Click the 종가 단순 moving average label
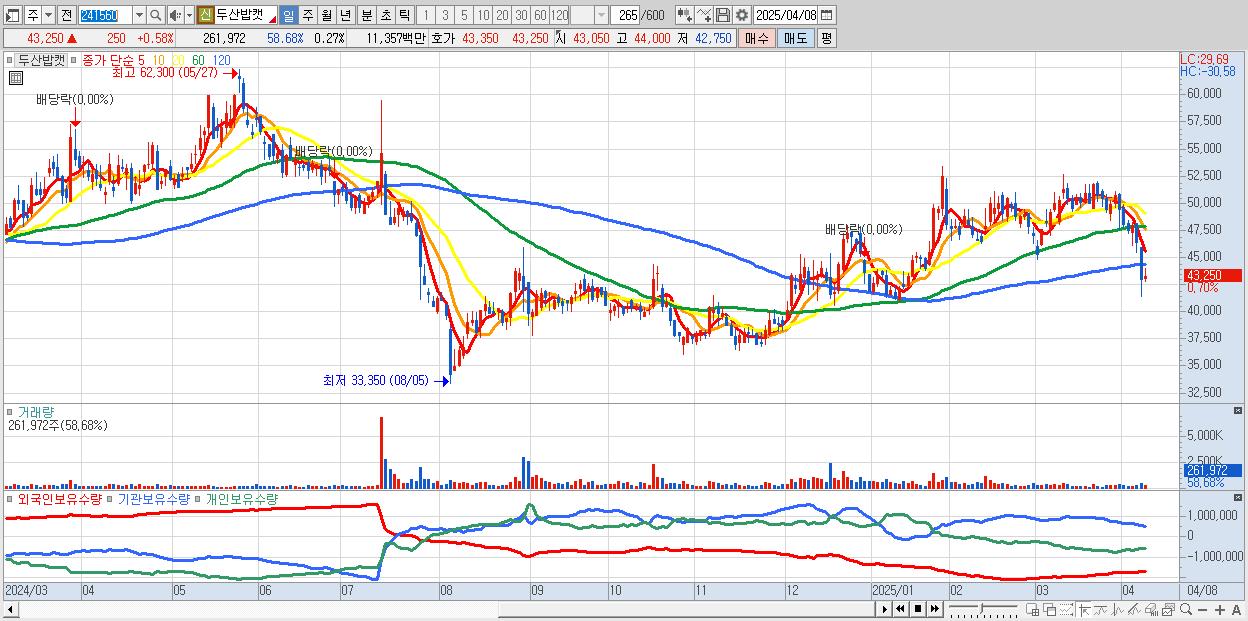 tap(107, 60)
